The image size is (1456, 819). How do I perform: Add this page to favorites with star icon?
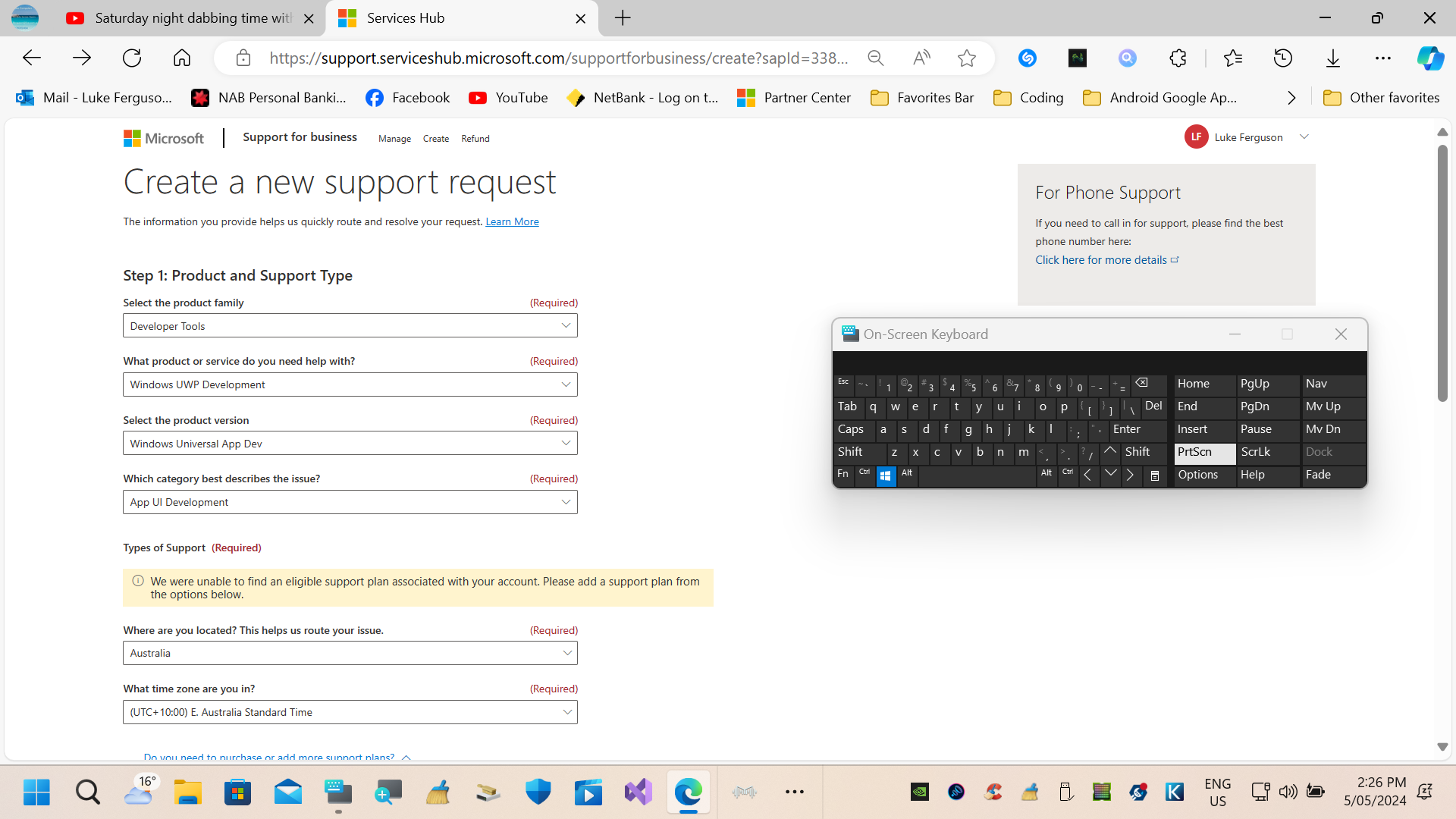click(x=967, y=58)
